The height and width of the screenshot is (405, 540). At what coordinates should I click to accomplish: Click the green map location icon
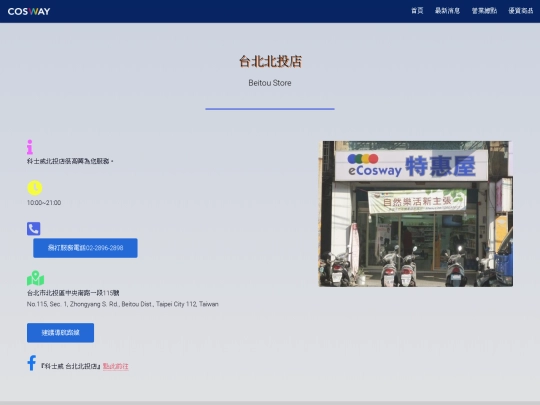coord(35,278)
